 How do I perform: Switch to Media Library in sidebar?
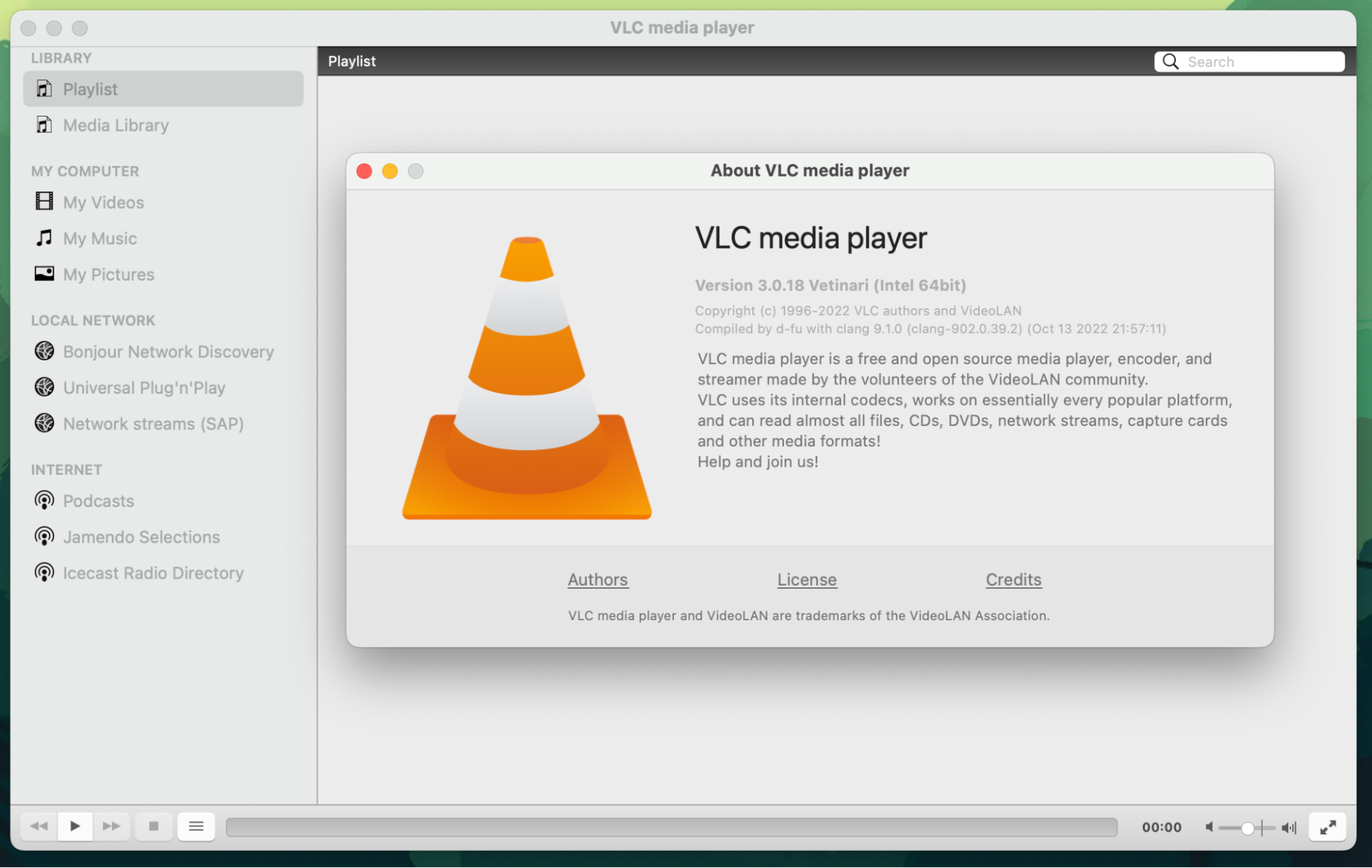[x=115, y=125]
